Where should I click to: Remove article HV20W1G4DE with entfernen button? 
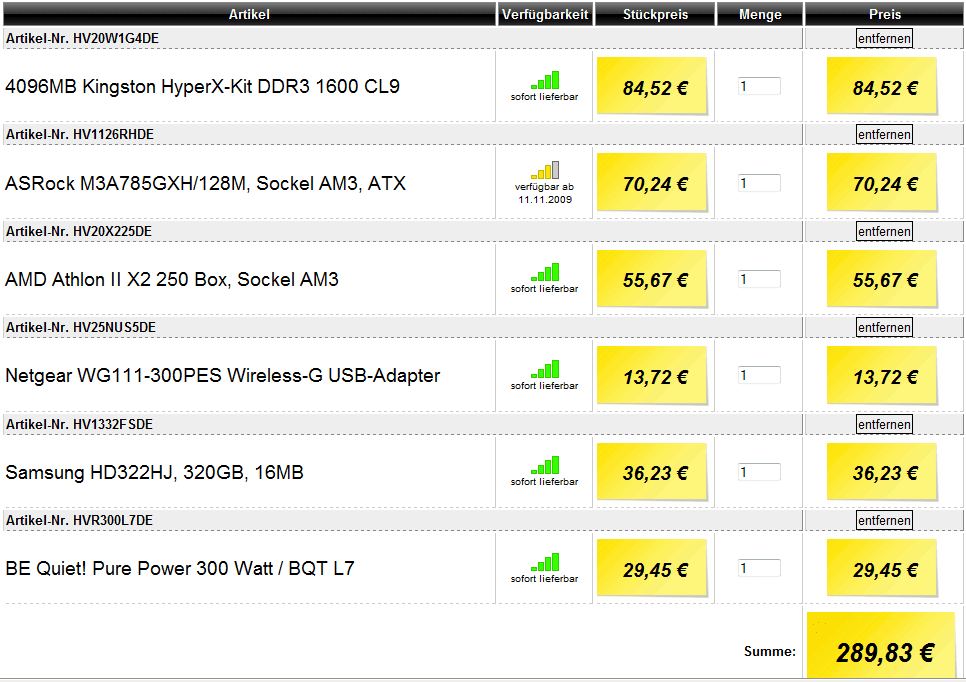884,38
